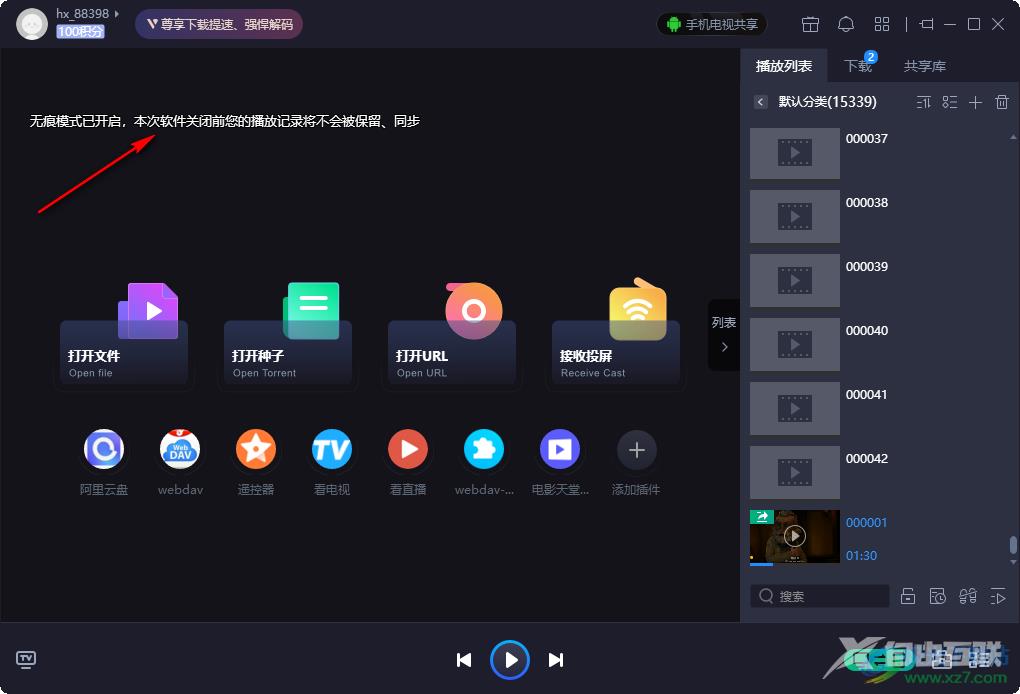
Task: Open the four-square apps grid icon
Action: coord(882,24)
